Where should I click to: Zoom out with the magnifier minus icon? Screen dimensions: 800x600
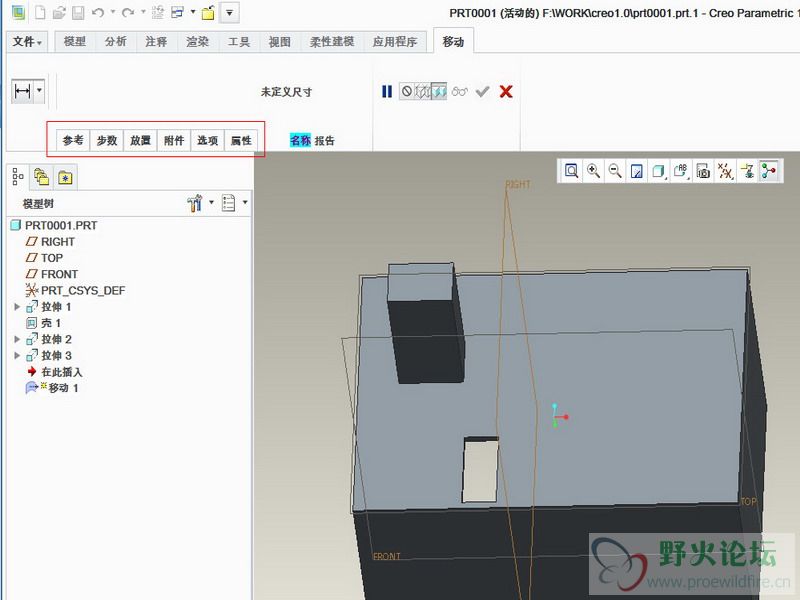click(x=615, y=170)
